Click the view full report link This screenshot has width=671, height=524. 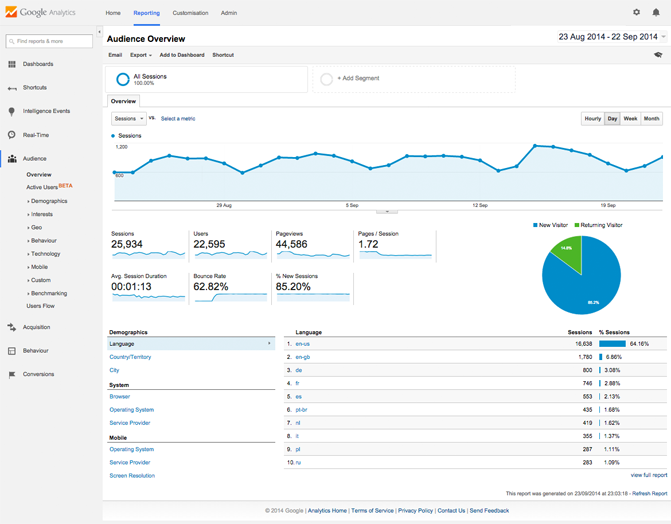click(x=648, y=475)
